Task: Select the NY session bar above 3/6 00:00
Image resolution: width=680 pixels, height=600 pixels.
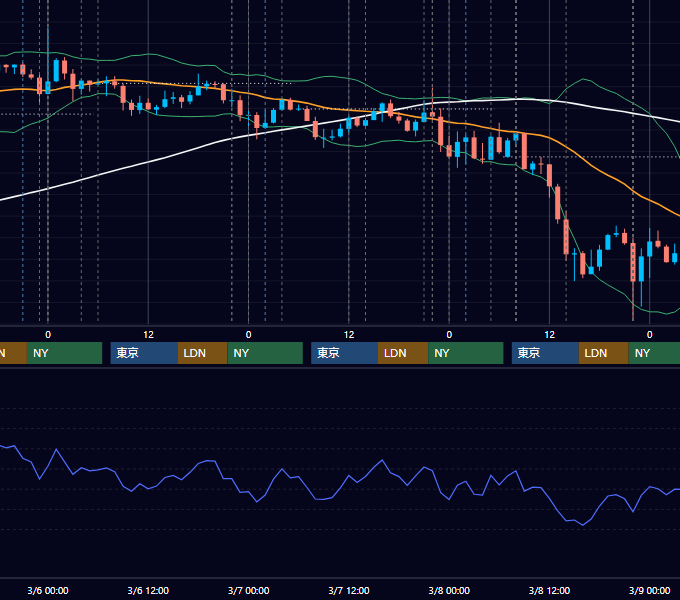Action: click(64, 353)
